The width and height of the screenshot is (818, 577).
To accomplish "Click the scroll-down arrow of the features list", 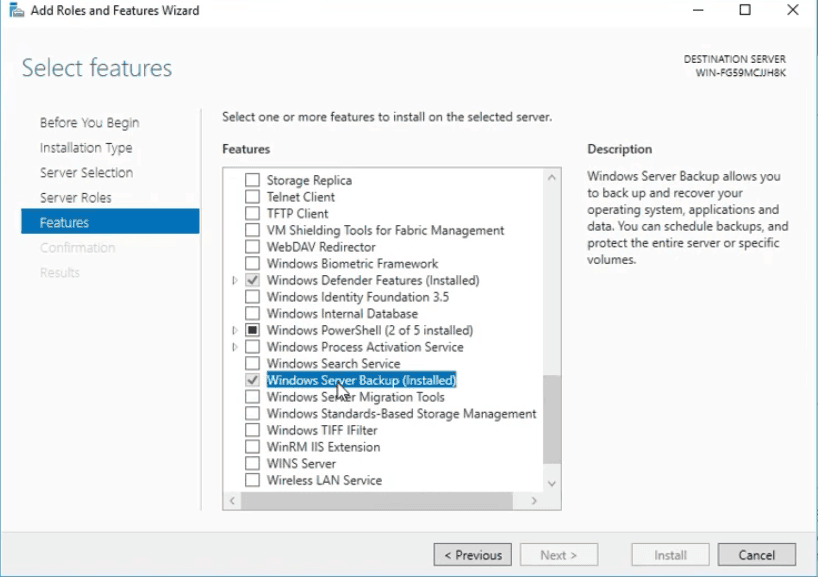I will [551, 483].
